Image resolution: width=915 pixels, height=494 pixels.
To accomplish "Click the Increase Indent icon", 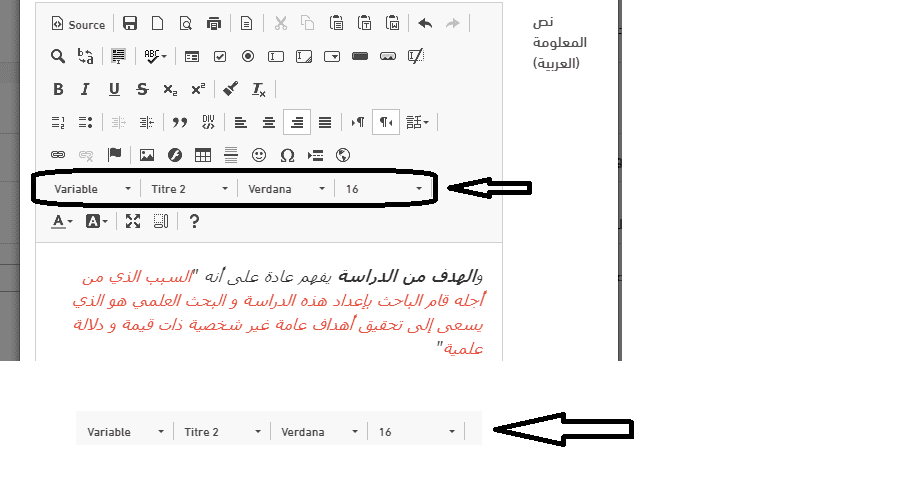I will click(146, 122).
